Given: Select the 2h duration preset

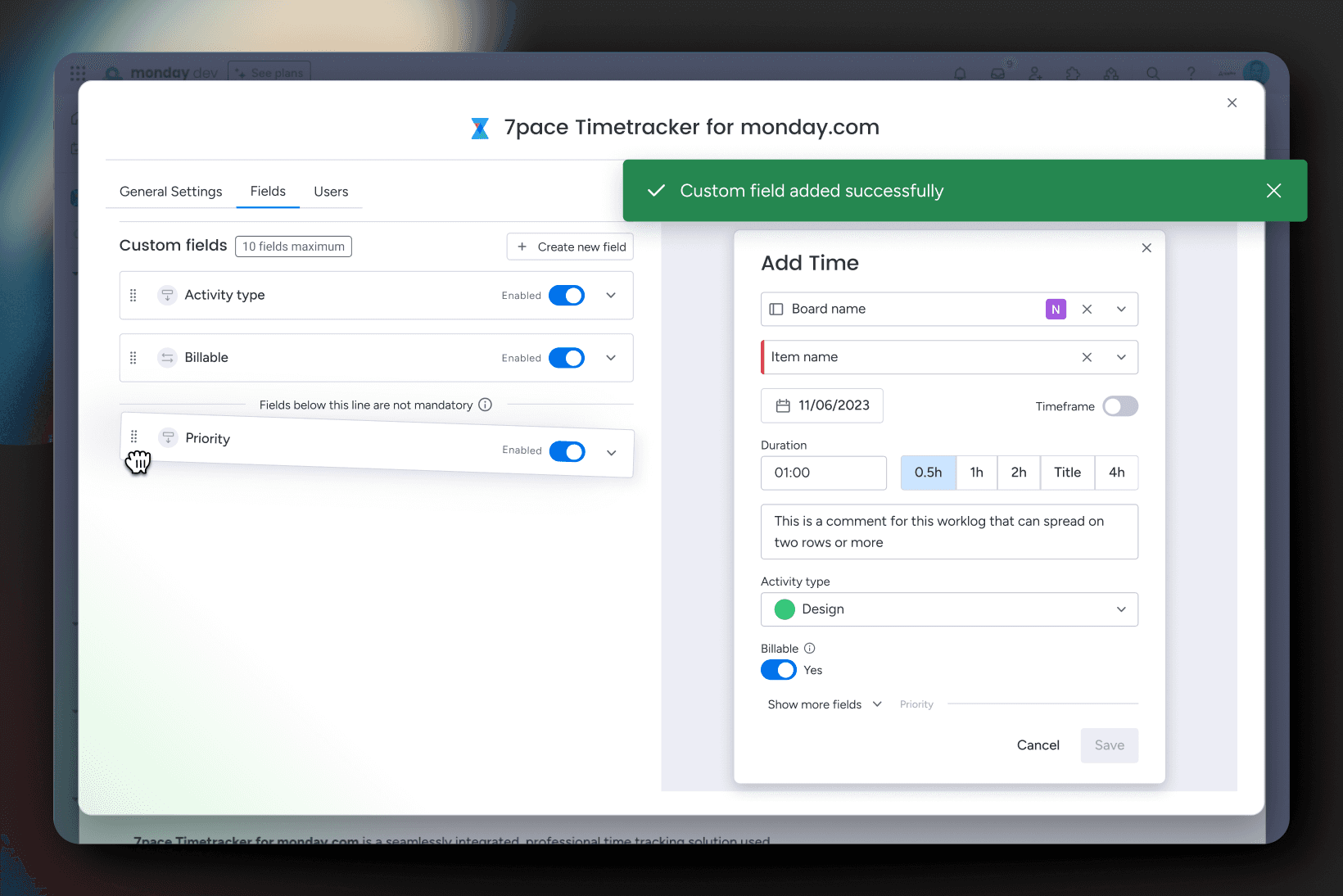Looking at the screenshot, I should click(1019, 473).
